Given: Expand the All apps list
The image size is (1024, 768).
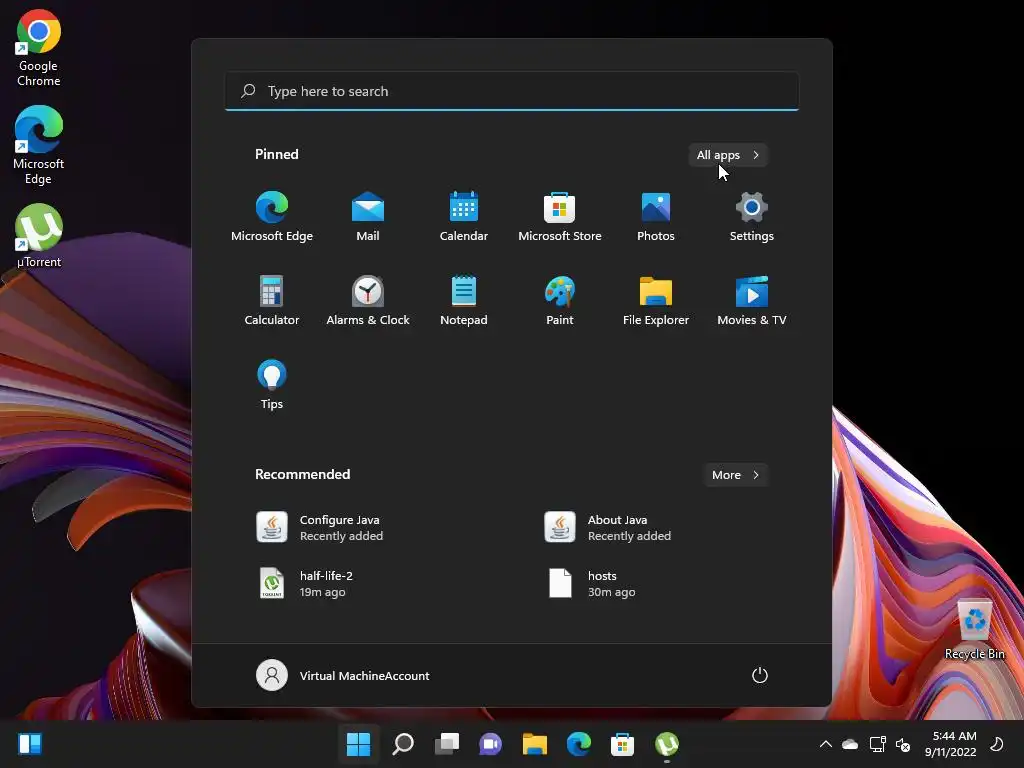Looking at the screenshot, I should (x=728, y=155).
